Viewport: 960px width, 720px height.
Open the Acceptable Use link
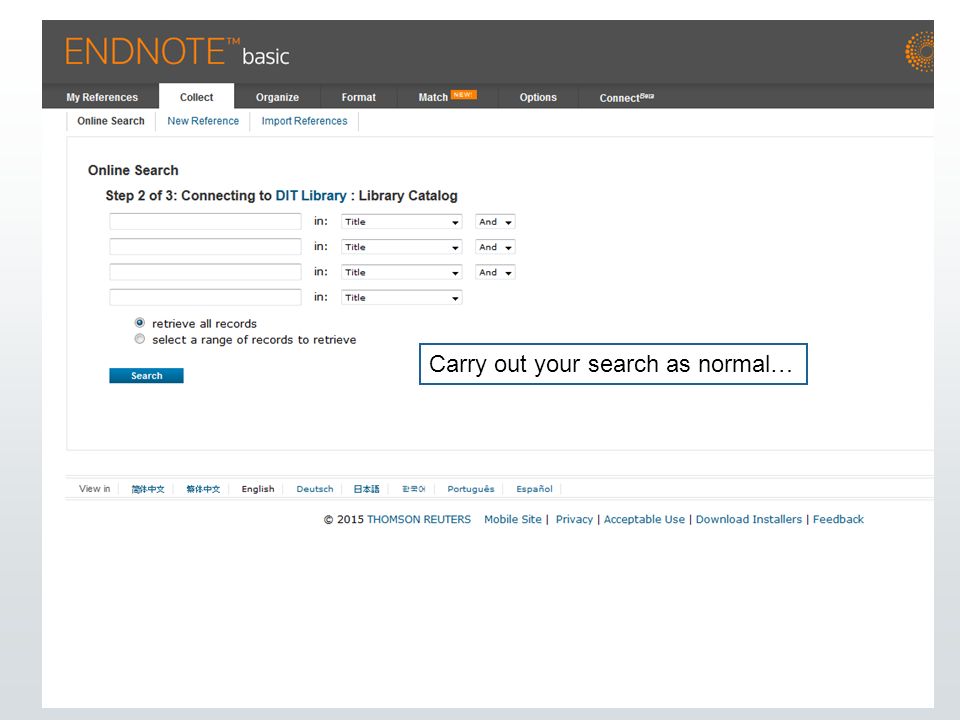(x=644, y=520)
